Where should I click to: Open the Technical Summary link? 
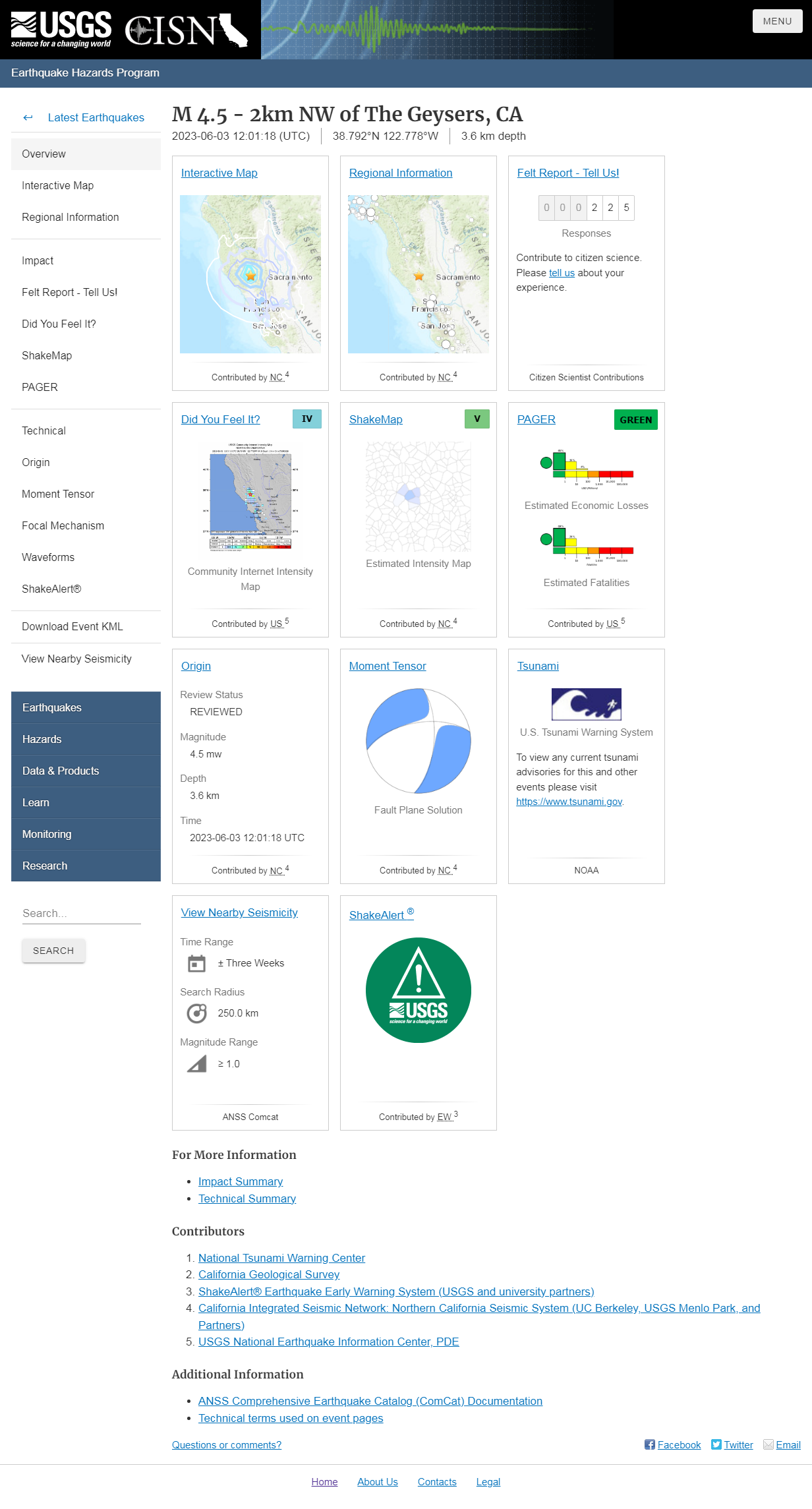247,1198
